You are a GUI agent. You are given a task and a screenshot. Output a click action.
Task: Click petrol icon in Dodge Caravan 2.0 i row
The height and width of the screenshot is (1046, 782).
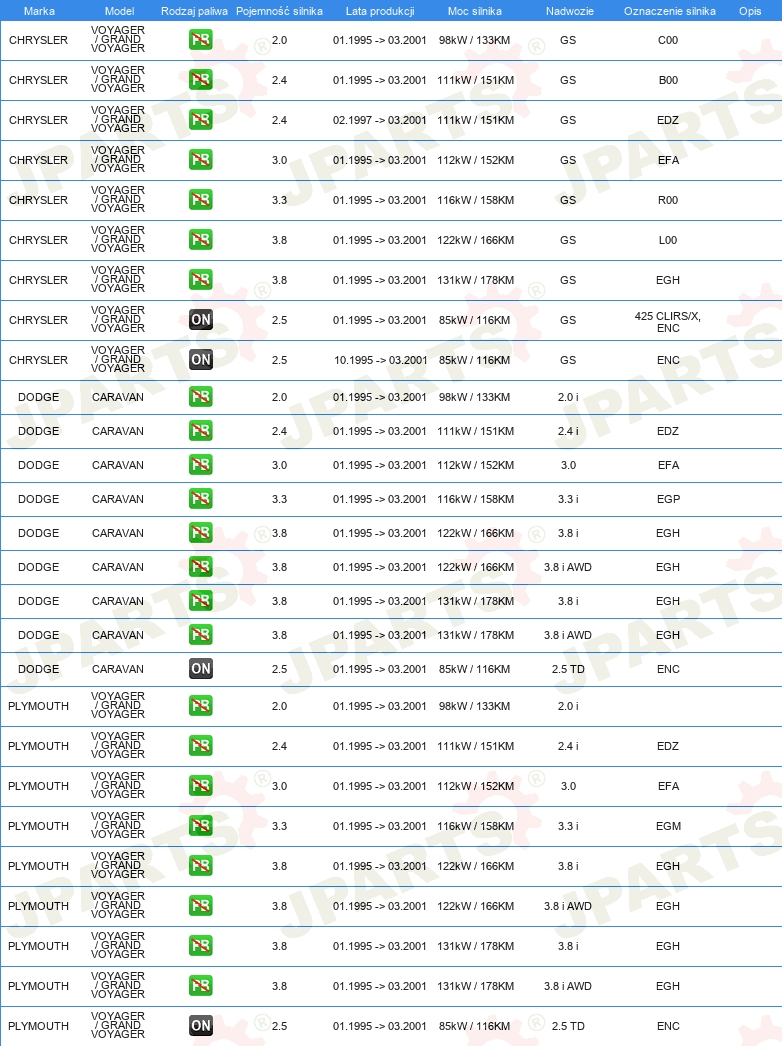[201, 397]
